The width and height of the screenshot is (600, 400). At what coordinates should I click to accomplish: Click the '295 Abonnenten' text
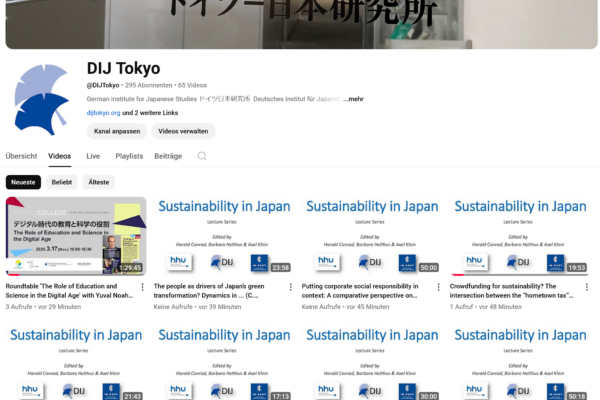[148, 85]
